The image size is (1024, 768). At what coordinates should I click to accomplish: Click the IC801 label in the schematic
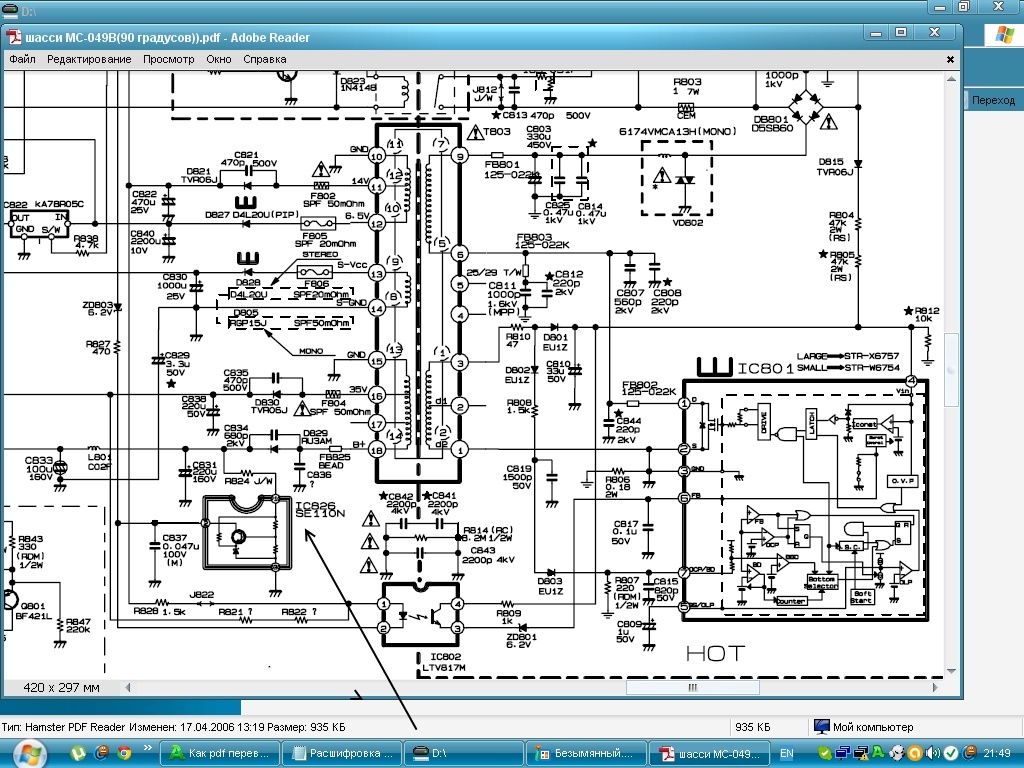765,368
